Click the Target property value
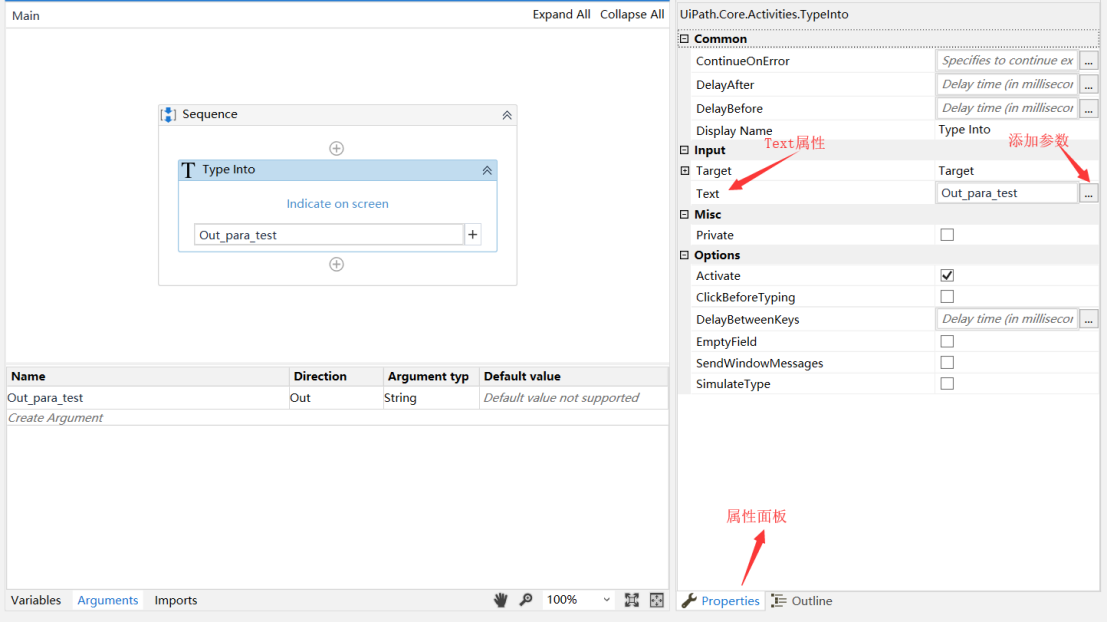This screenshot has height=622, width=1108. coord(955,171)
